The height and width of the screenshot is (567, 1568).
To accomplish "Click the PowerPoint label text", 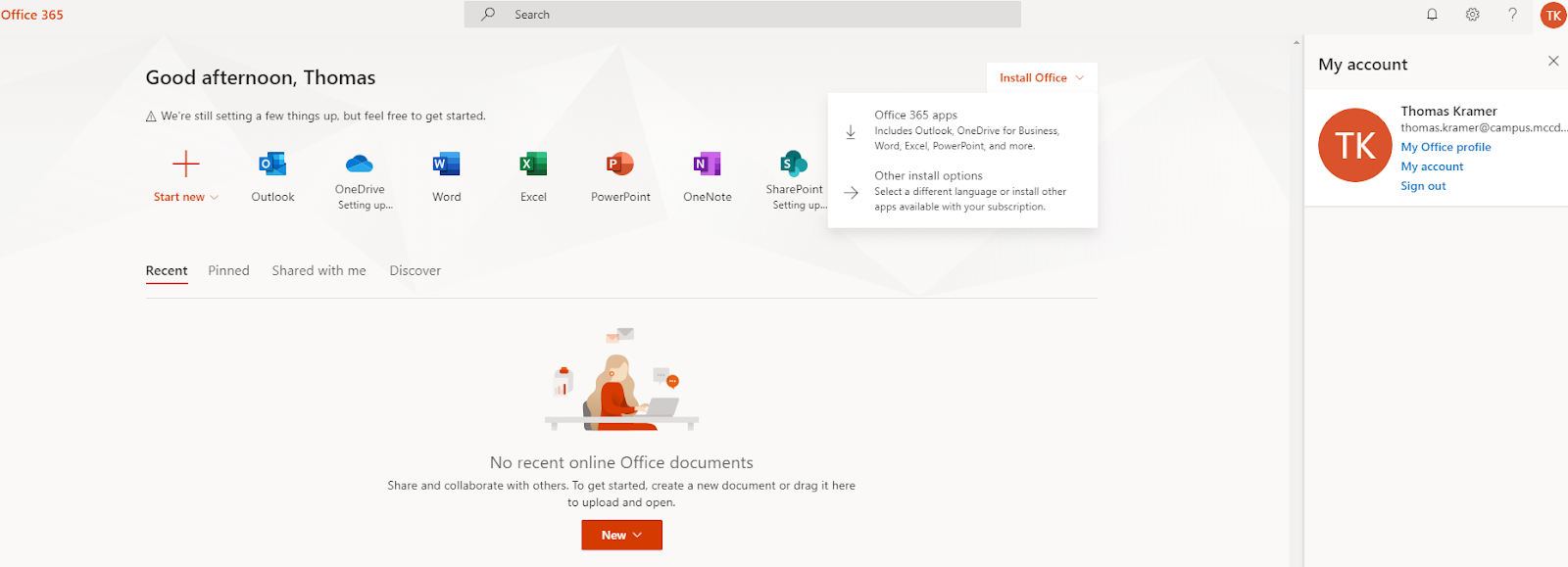I will point(620,197).
